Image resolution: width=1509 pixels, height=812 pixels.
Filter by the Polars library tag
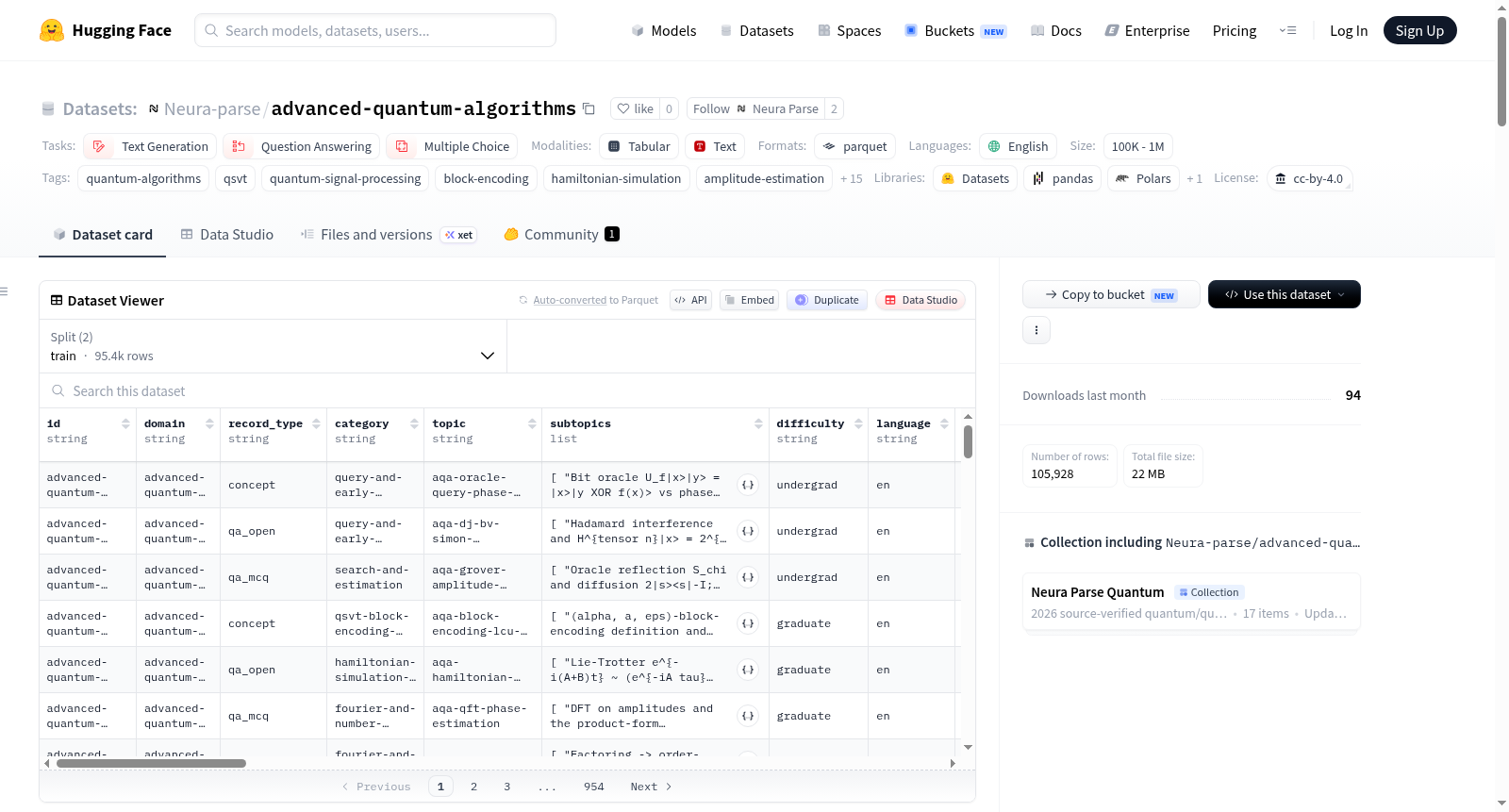1143,178
